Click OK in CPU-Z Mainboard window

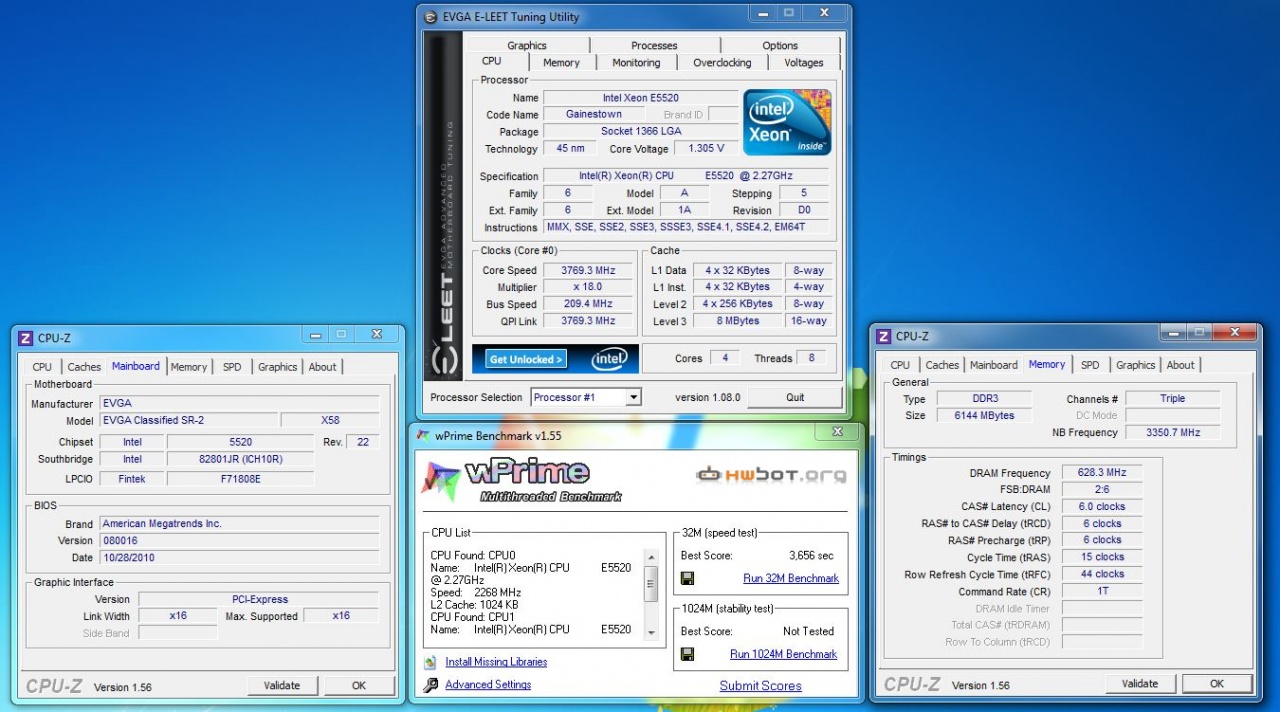click(x=359, y=686)
